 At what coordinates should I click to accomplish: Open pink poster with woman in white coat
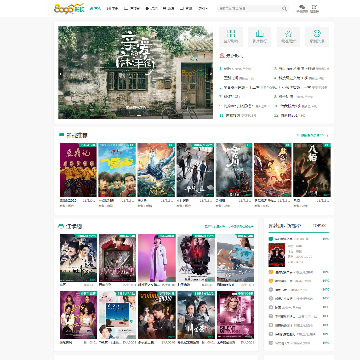(157, 258)
